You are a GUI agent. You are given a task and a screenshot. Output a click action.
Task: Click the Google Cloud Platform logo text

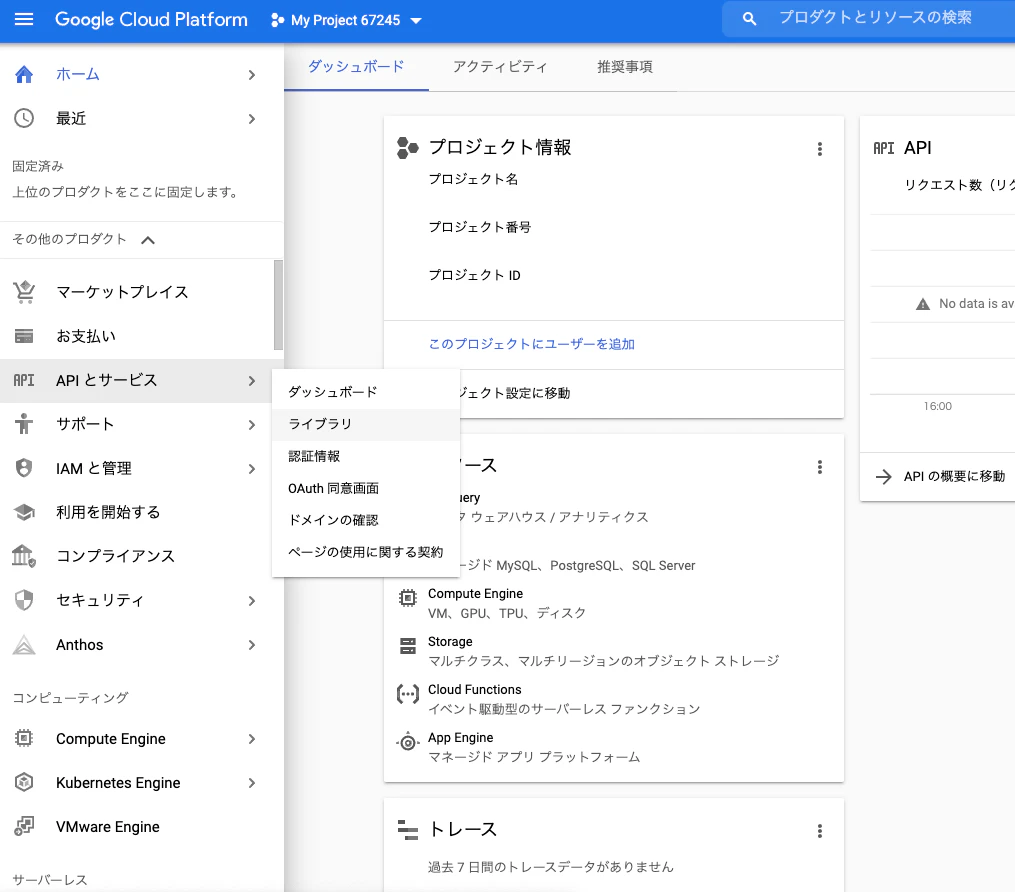(x=151, y=19)
